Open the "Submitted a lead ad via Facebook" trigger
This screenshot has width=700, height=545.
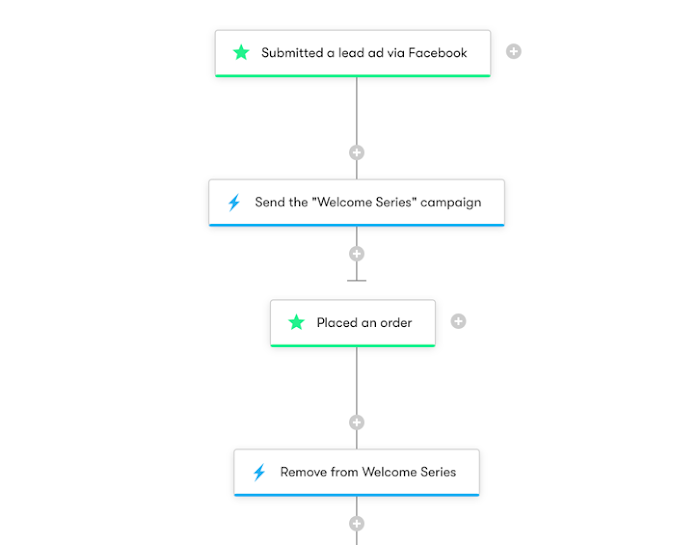[353, 53]
